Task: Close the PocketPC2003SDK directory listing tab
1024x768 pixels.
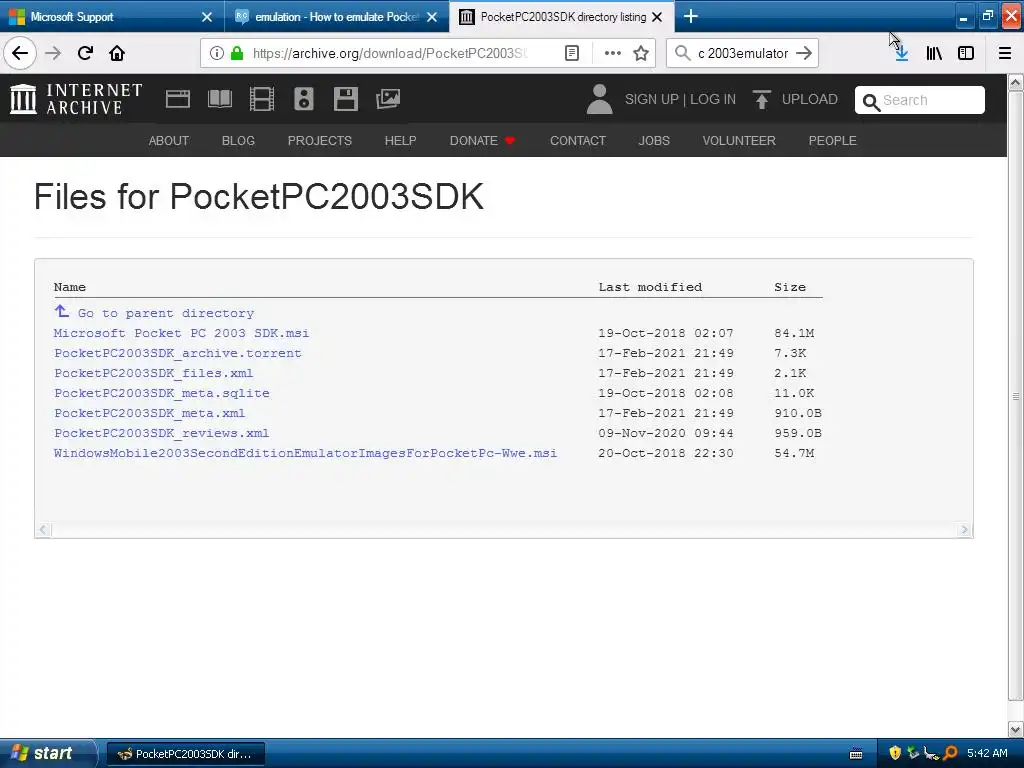Action: pos(658,17)
